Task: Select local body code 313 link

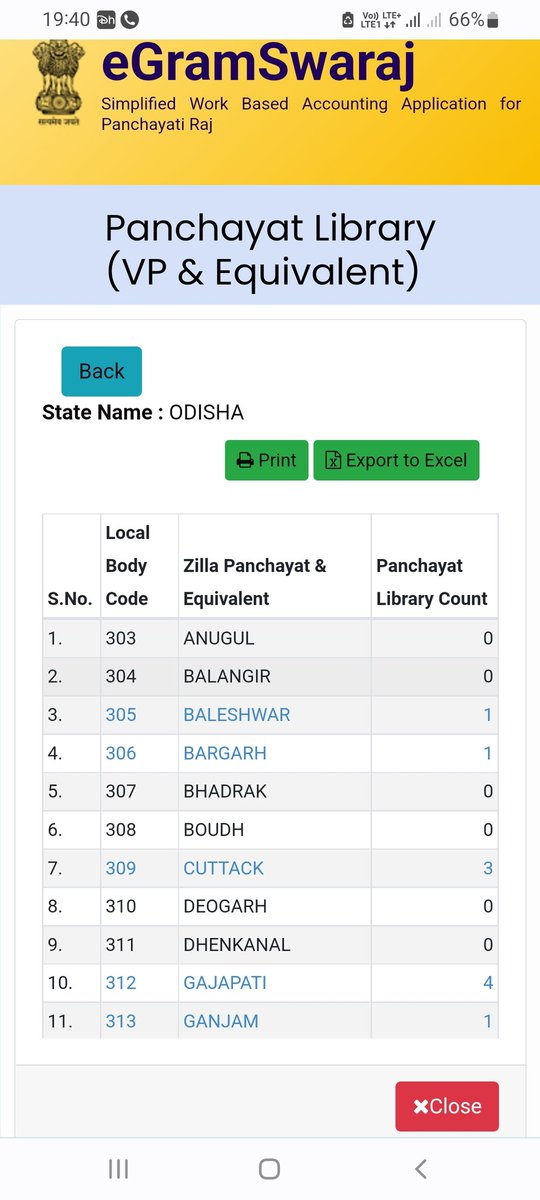Action: point(121,1021)
